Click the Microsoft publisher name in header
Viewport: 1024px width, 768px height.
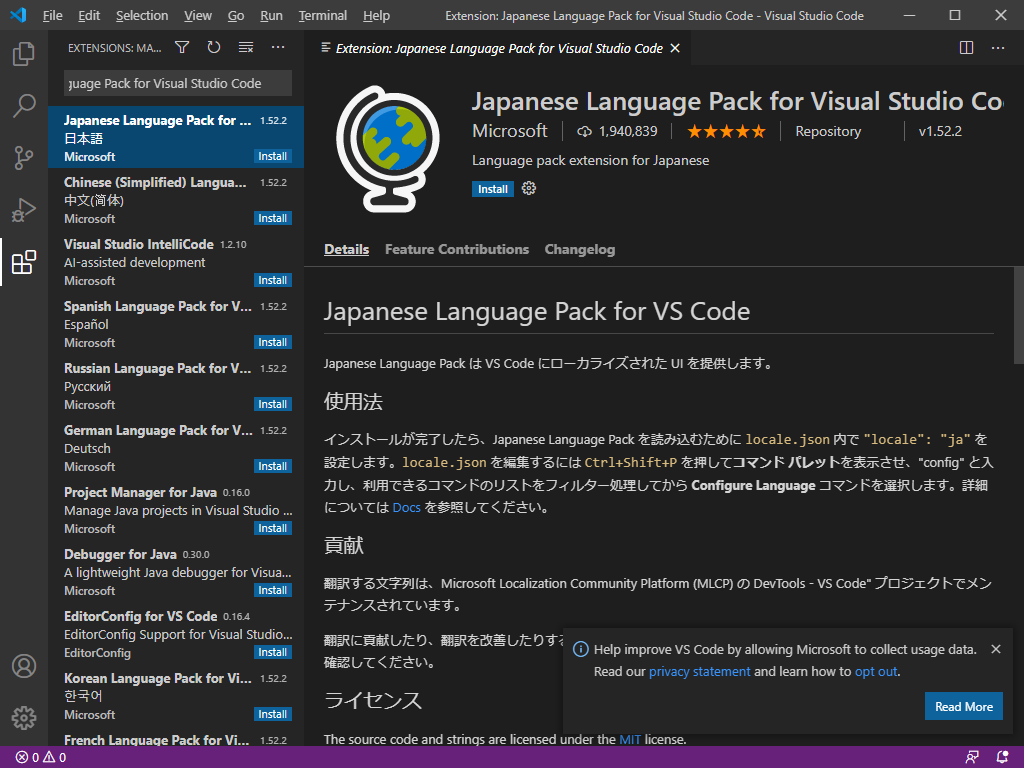(510, 131)
